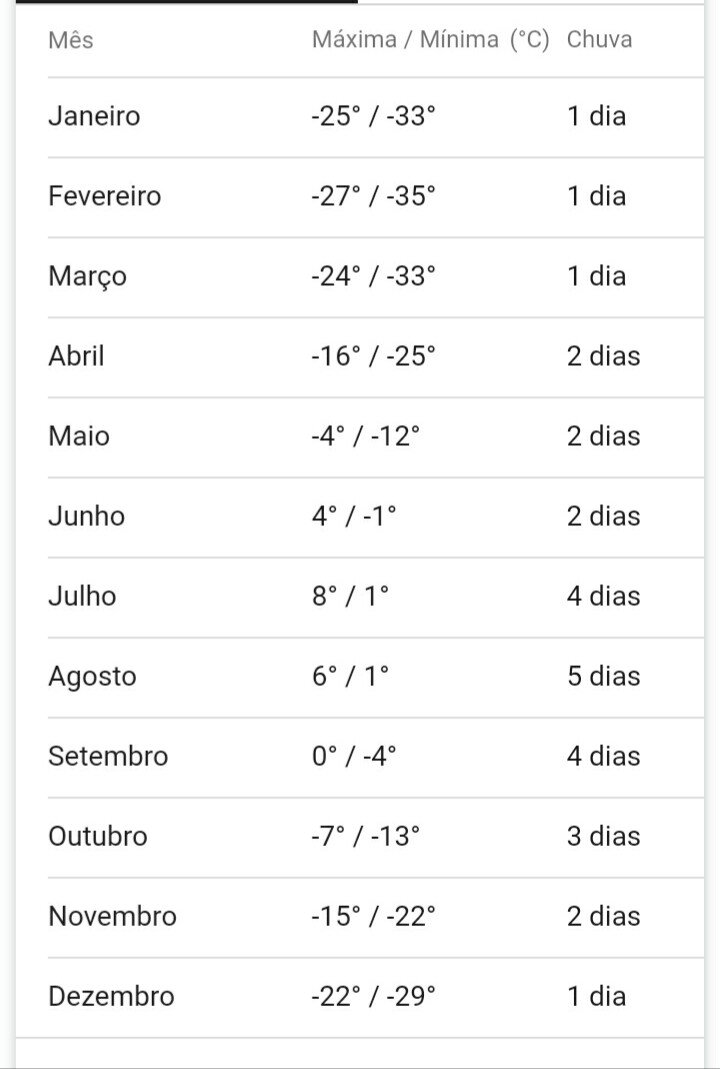Image resolution: width=720 pixels, height=1069 pixels.
Task: Select the Março row label
Action: (x=87, y=277)
